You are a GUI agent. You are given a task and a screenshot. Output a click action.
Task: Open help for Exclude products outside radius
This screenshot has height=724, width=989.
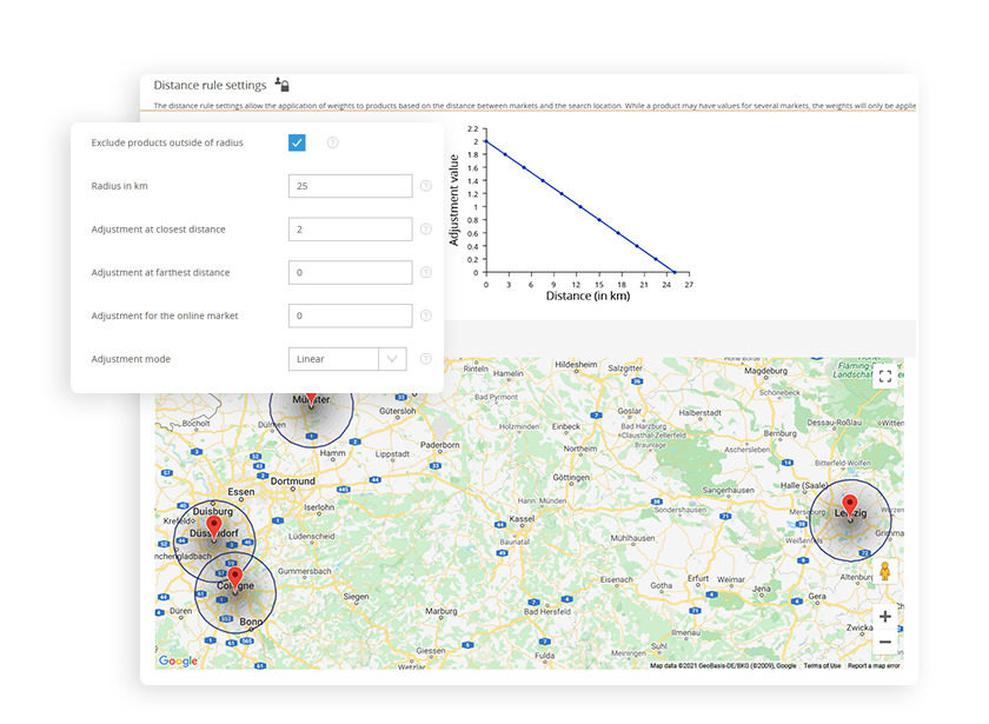(332, 143)
